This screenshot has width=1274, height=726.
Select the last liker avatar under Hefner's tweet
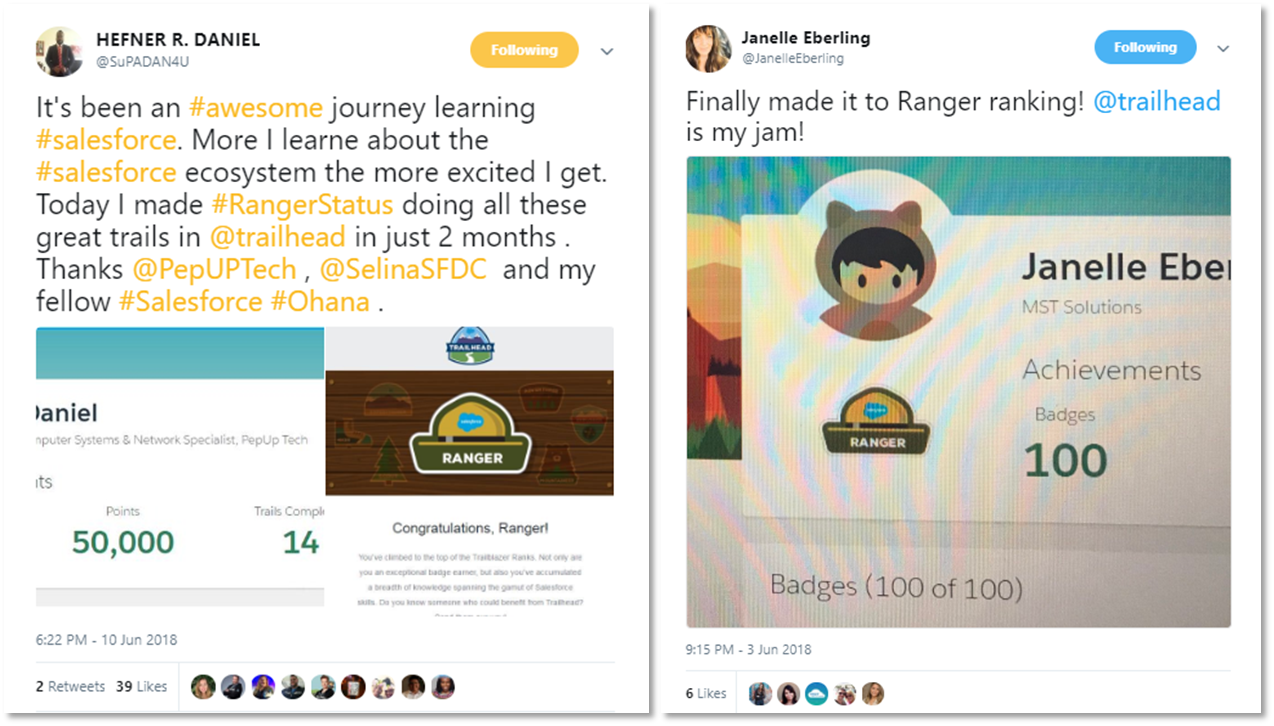[443, 686]
